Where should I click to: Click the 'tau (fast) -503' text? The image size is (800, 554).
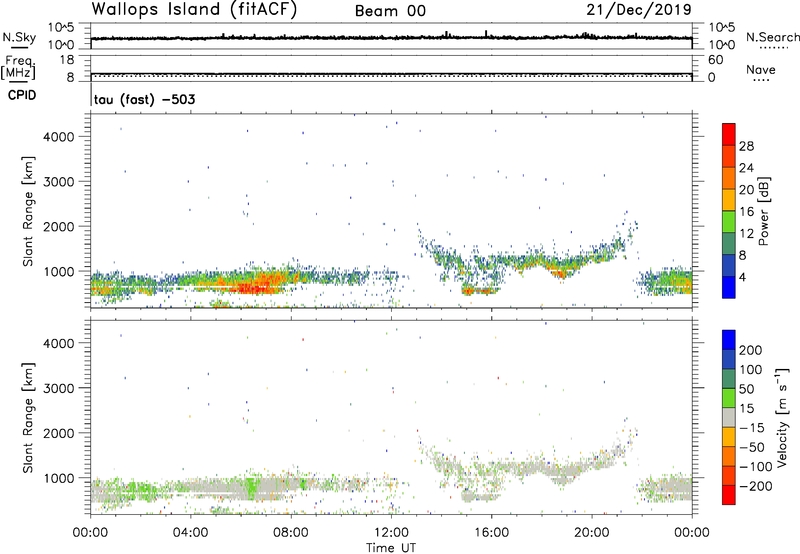(x=144, y=99)
